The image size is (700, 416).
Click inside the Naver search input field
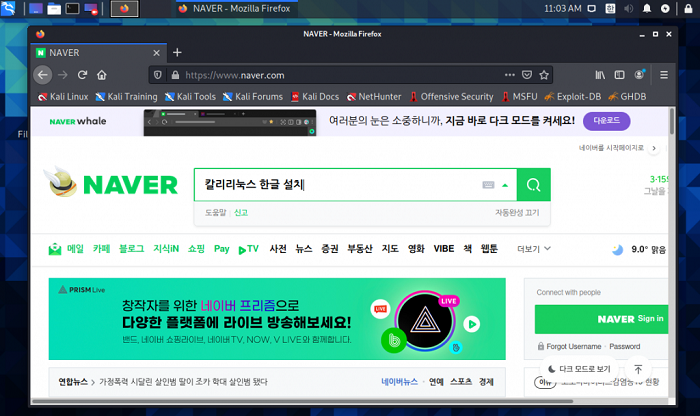pos(335,185)
